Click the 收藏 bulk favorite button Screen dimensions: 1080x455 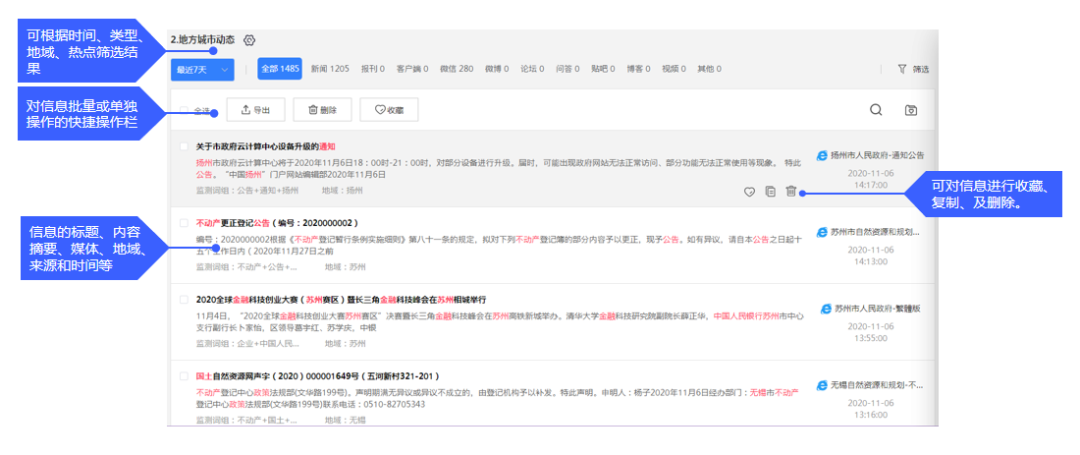(x=388, y=110)
